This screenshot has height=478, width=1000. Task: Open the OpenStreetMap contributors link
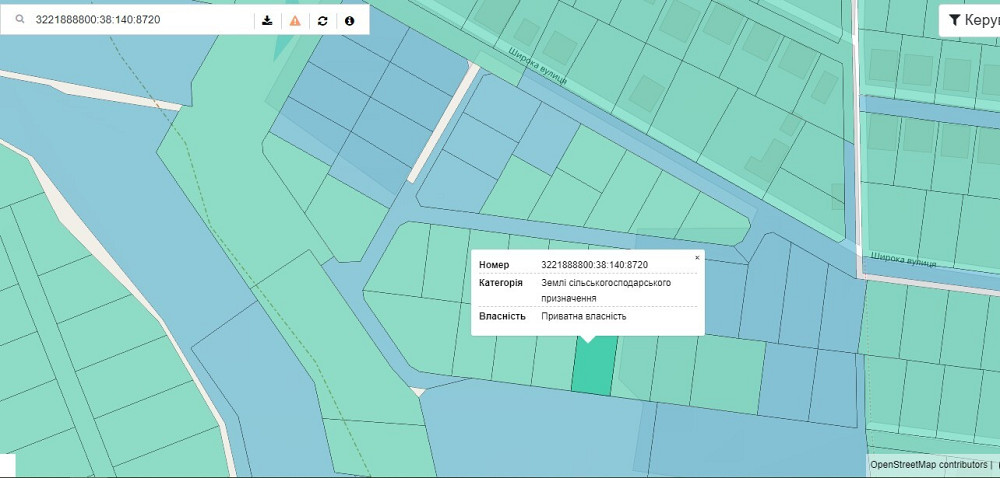[928, 464]
